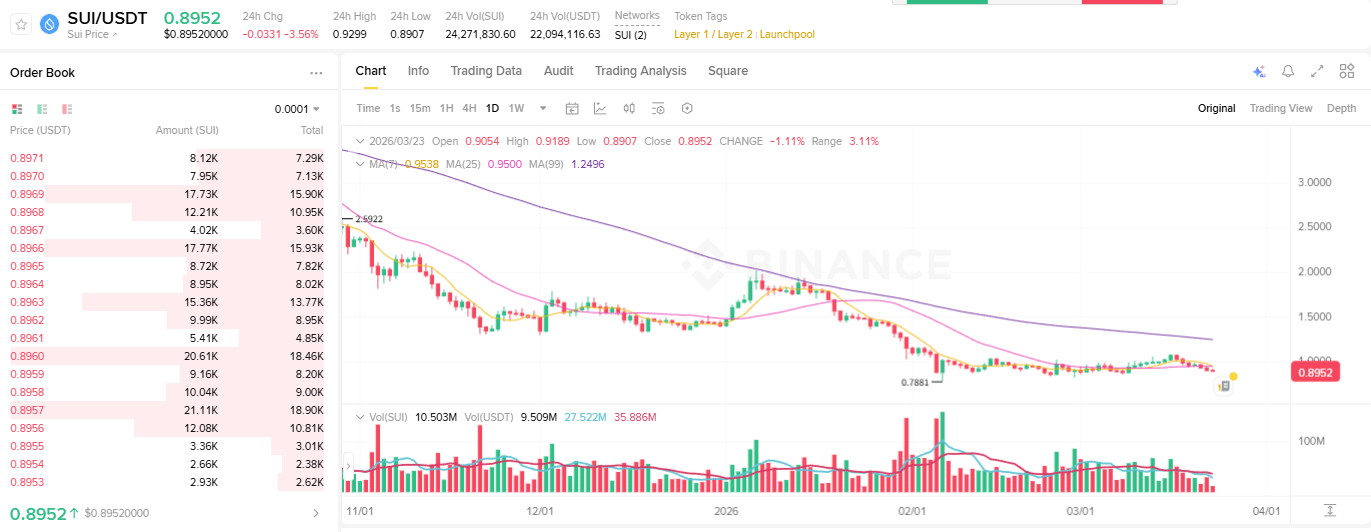1371x532 pixels.
Task: Select the 1H interval
Action: pyautogui.click(x=446, y=108)
